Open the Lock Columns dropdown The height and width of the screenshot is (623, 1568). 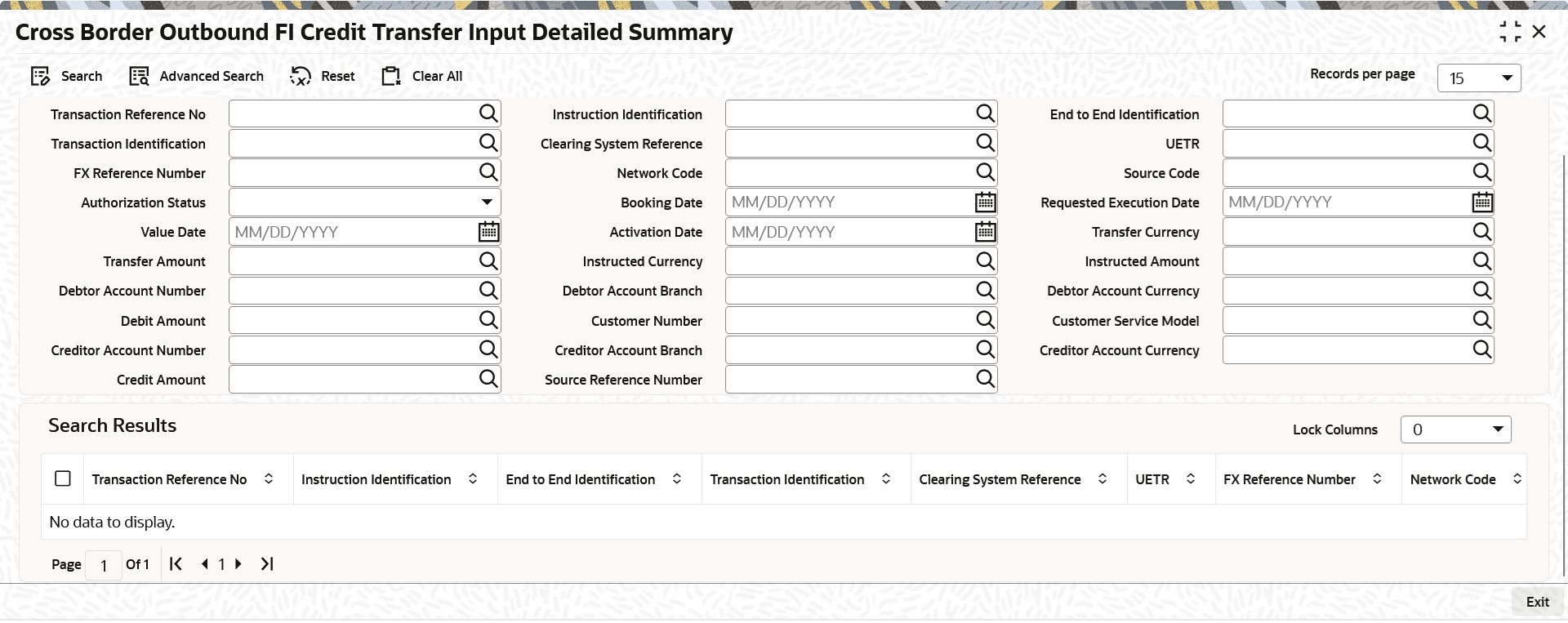coord(1456,429)
